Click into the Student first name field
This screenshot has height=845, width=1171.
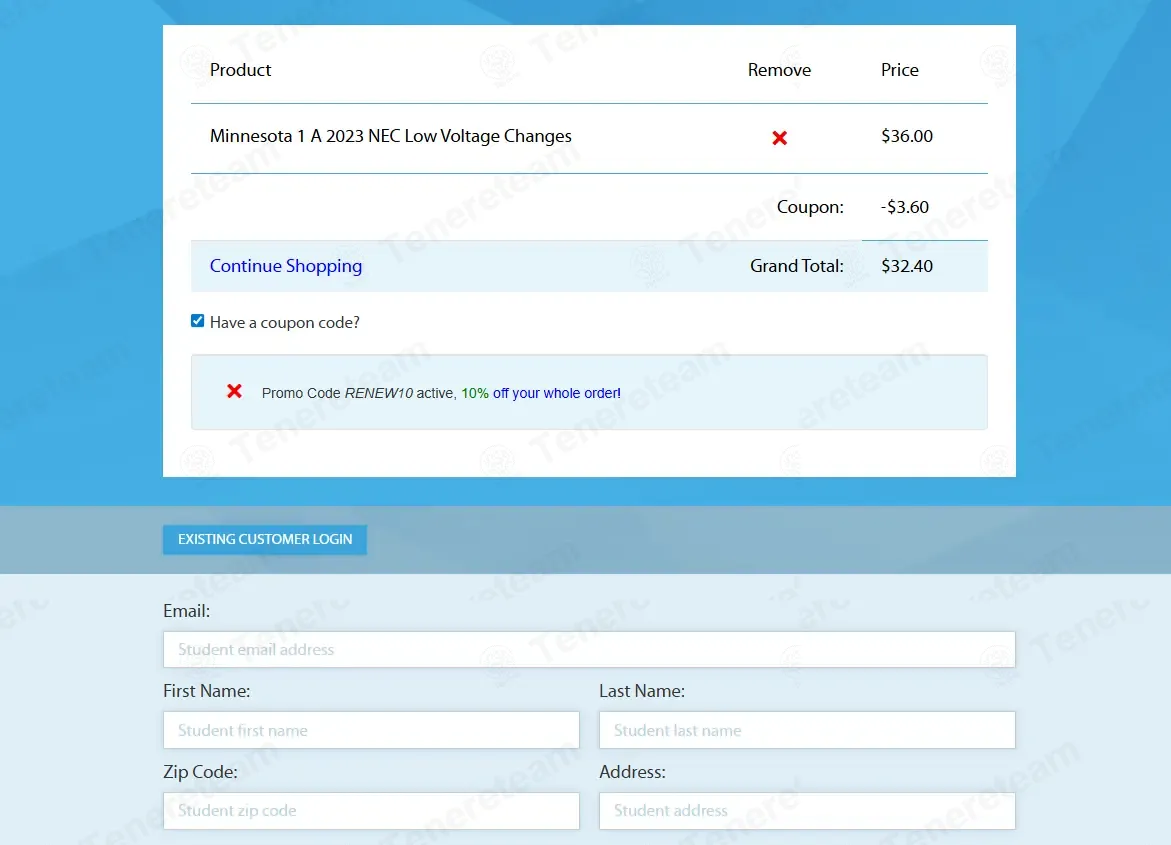pyautogui.click(x=371, y=730)
